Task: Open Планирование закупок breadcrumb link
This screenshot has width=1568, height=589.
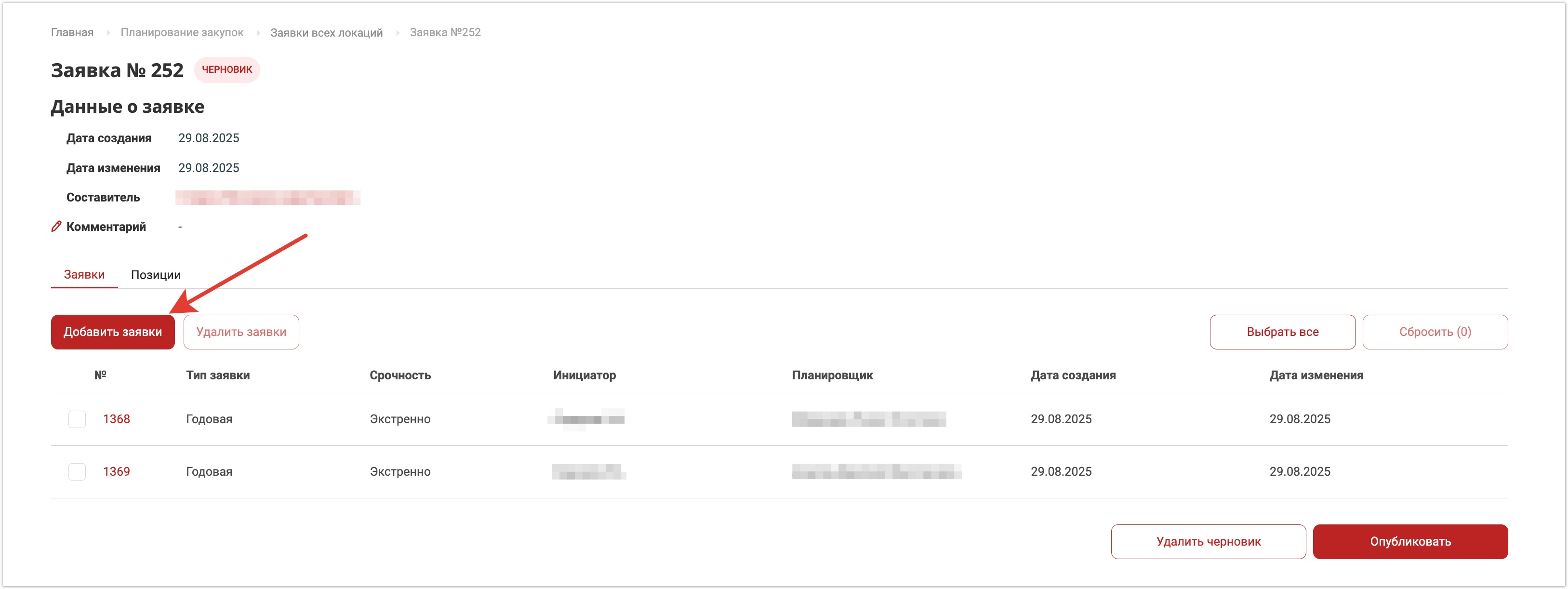Action: point(182,32)
